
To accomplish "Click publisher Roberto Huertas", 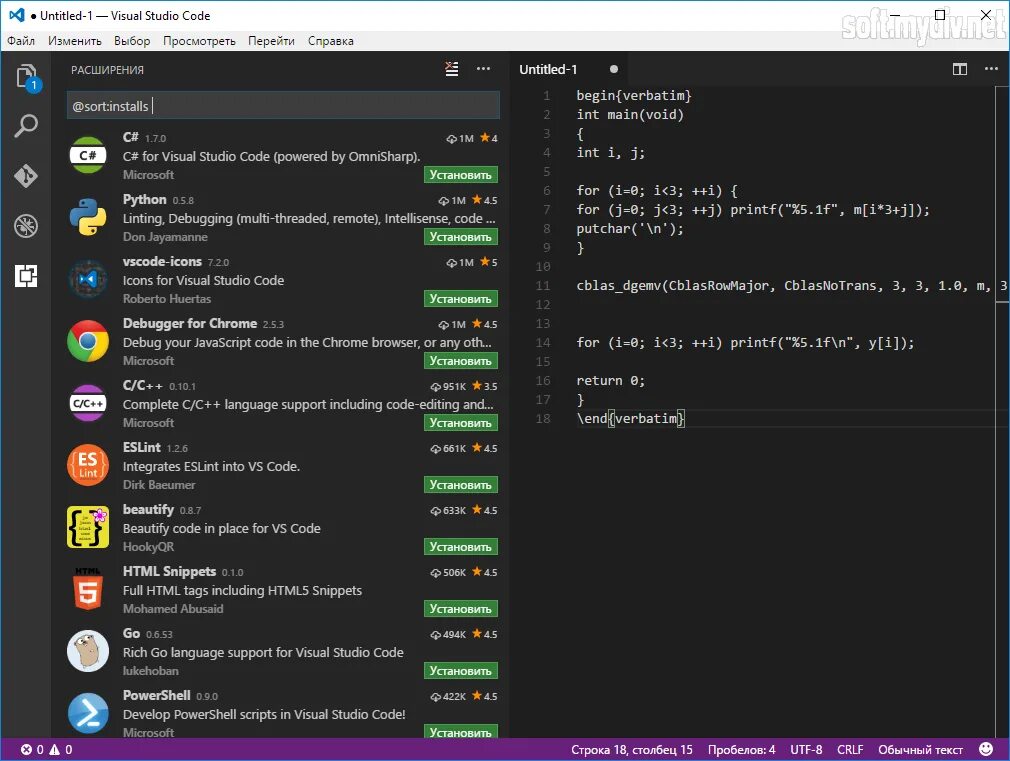I will 167,298.
